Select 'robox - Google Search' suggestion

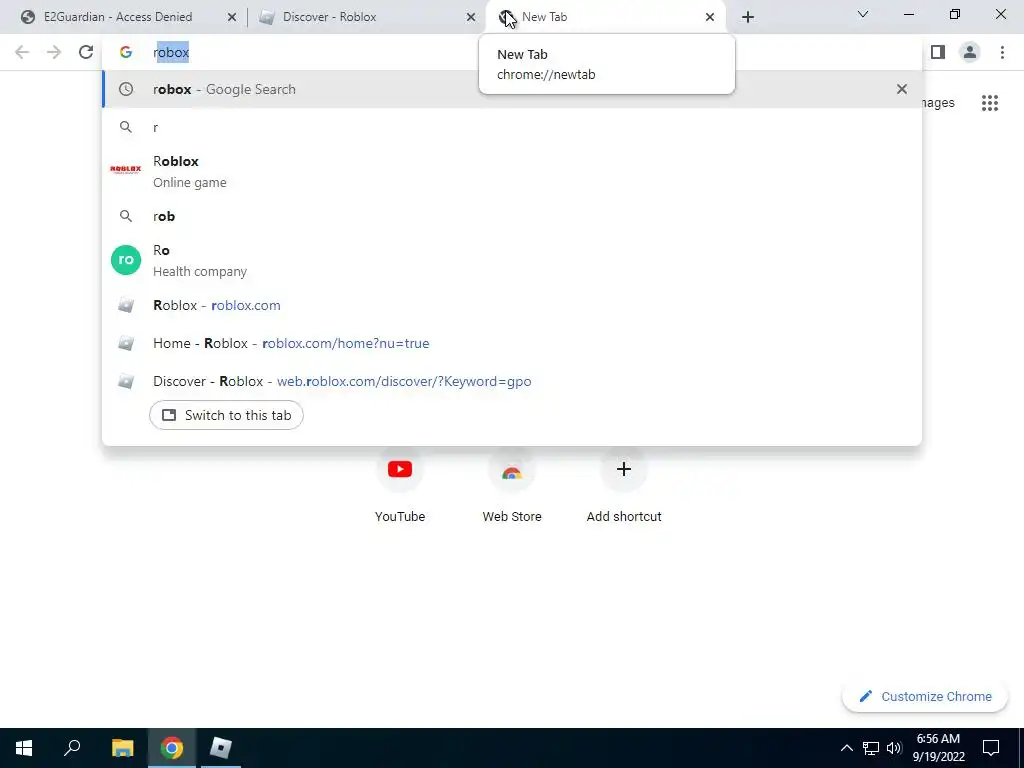[511, 89]
